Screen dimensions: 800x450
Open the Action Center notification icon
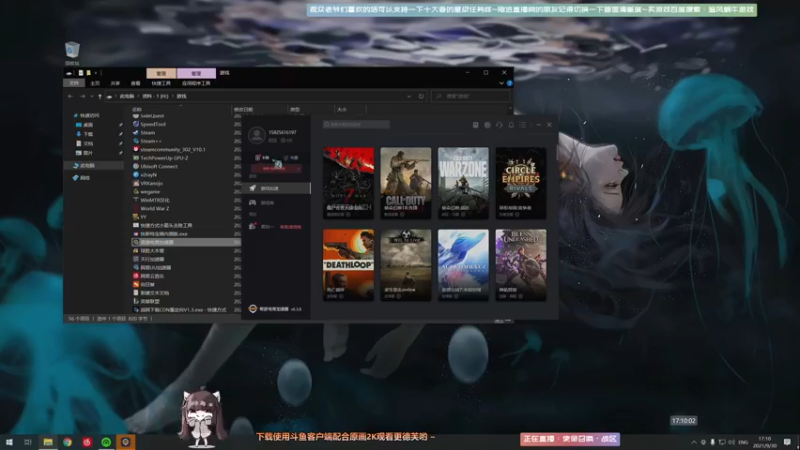pyautogui.click(x=787, y=442)
